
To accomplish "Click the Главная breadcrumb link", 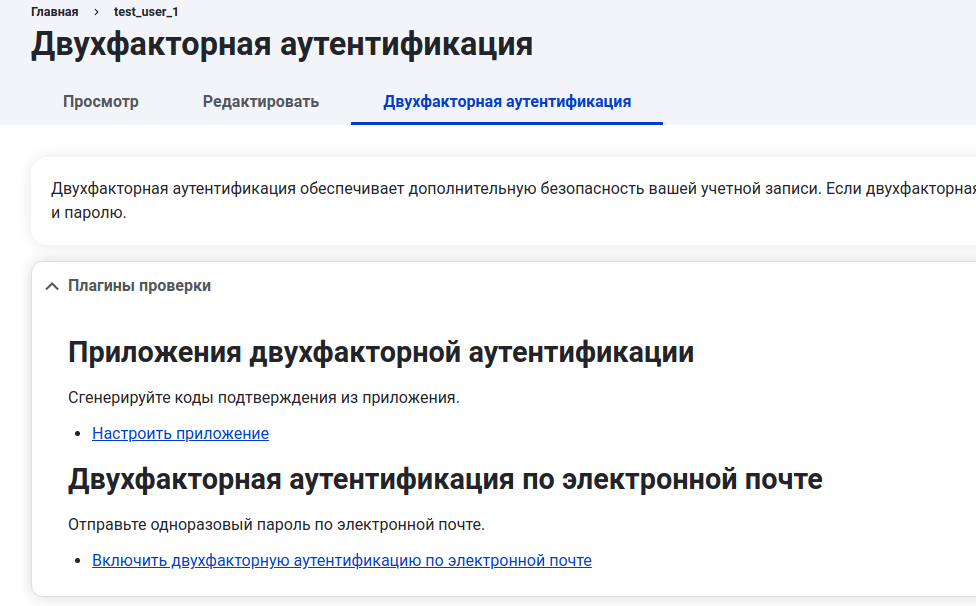I will (x=54, y=12).
